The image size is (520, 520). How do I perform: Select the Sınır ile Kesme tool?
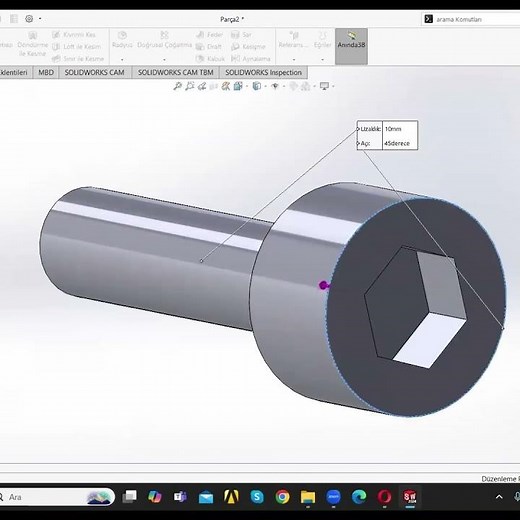coord(78,59)
